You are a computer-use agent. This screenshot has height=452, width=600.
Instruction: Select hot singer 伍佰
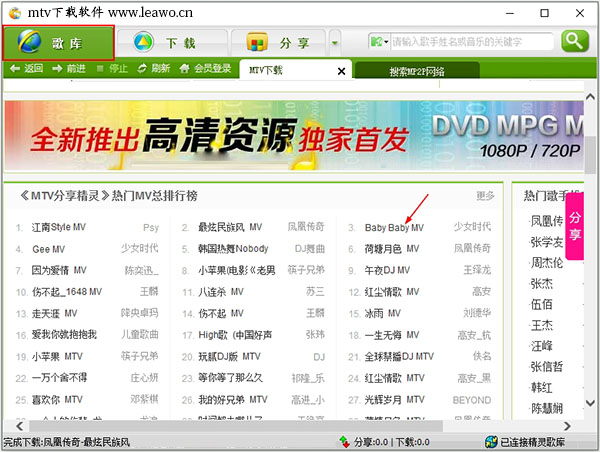pyautogui.click(x=541, y=304)
